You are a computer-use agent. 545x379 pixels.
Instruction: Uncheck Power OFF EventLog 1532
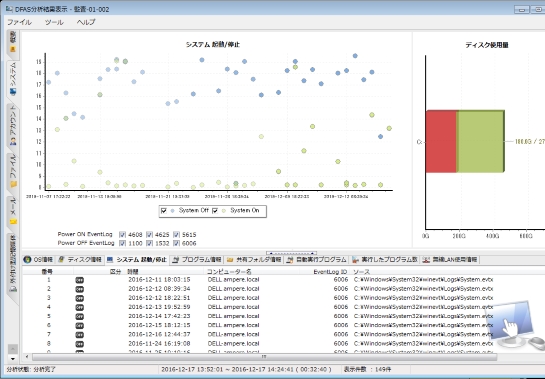[x=149, y=243]
